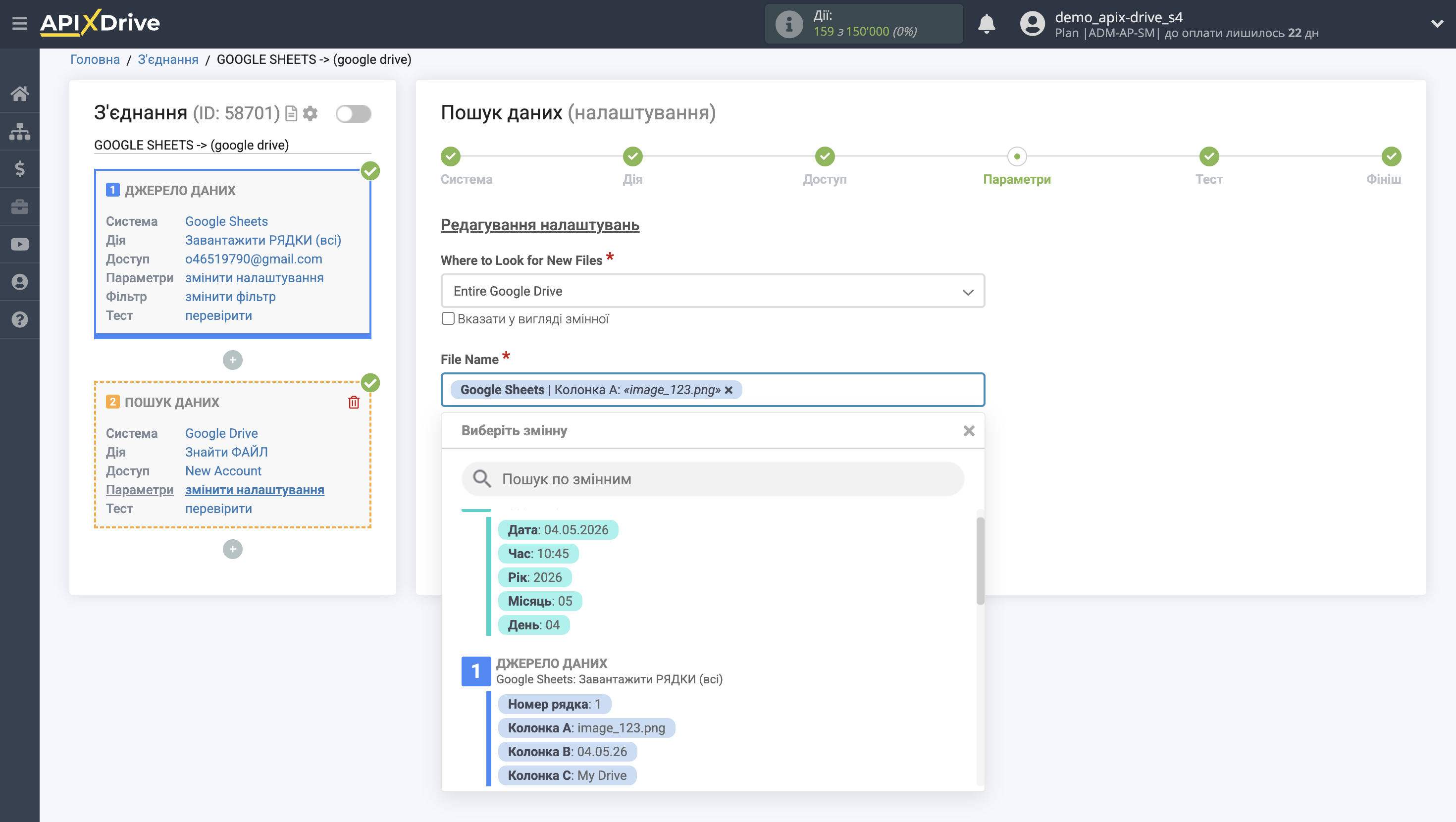Select the 'Рік: 2026' variable
This screenshot has width=1456, height=822.
(x=535, y=578)
